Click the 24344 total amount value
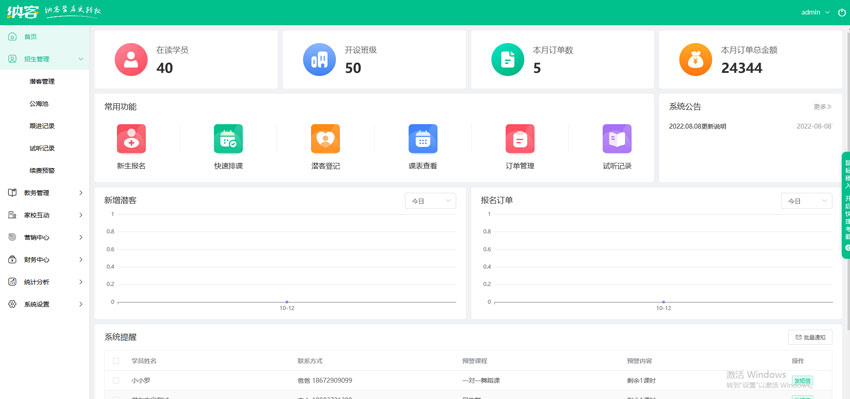Viewport: 850px width, 399px height. coord(742,68)
